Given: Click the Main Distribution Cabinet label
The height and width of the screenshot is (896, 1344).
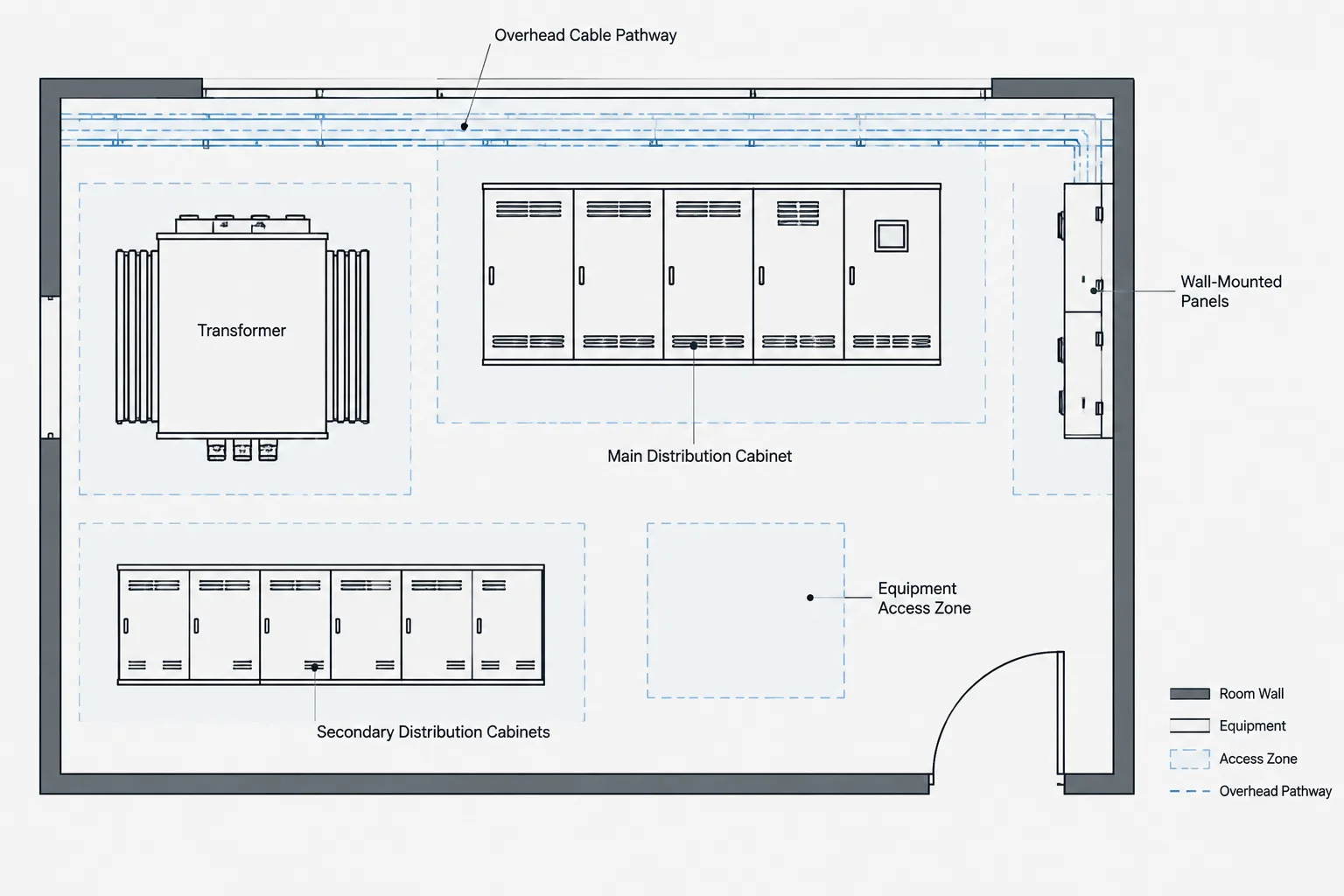Looking at the screenshot, I should coord(699,456).
